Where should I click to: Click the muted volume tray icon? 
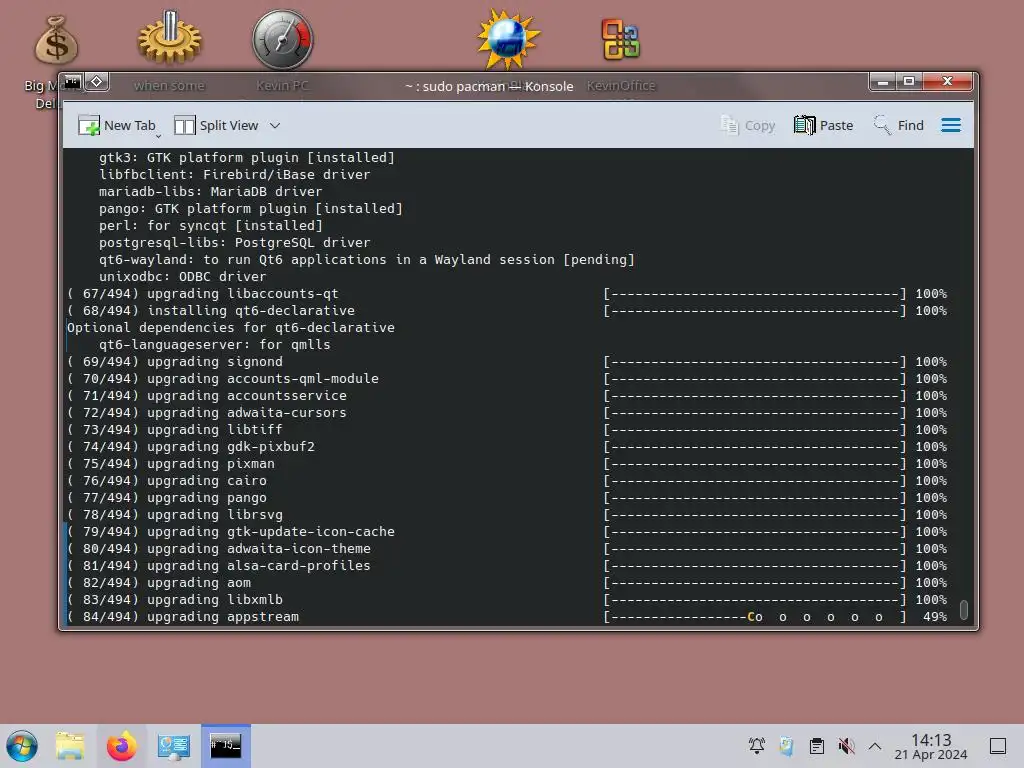pyautogui.click(x=846, y=746)
